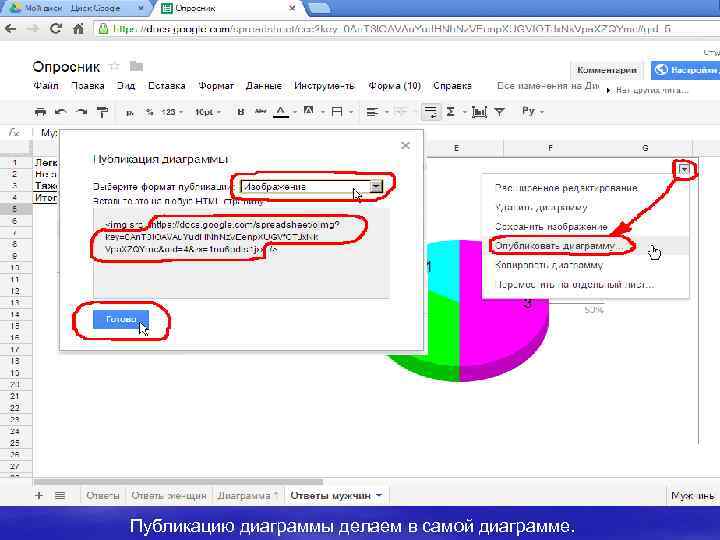The height and width of the screenshot is (540, 720).
Task: Click the Sigma functions icon
Action: [x=450, y=112]
